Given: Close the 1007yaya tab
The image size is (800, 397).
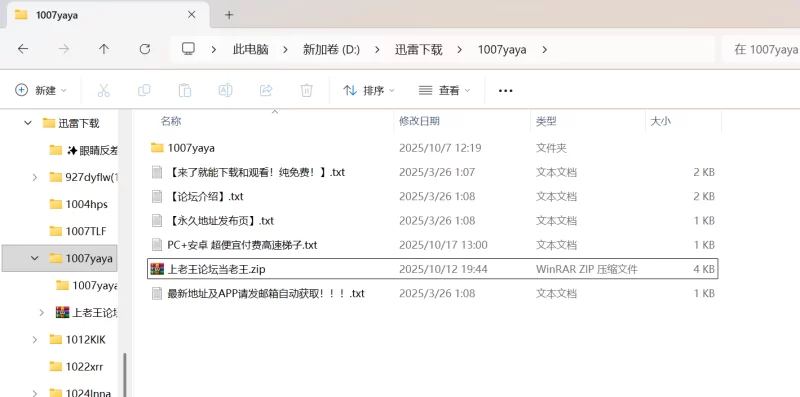Looking at the screenshot, I should pyautogui.click(x=191, y=15).
